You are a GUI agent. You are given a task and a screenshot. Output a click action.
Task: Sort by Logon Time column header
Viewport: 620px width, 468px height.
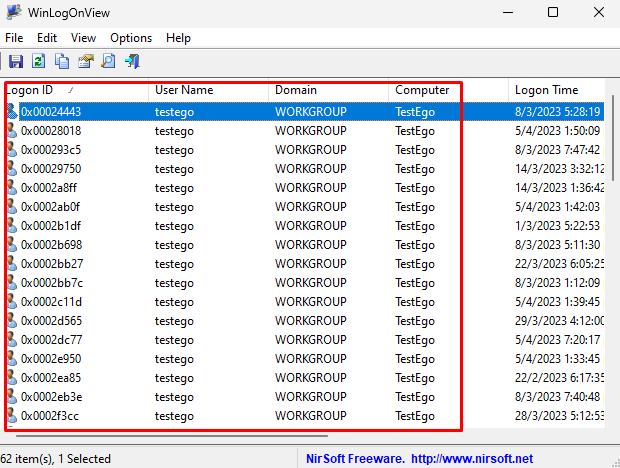click(x=556, y=90)
